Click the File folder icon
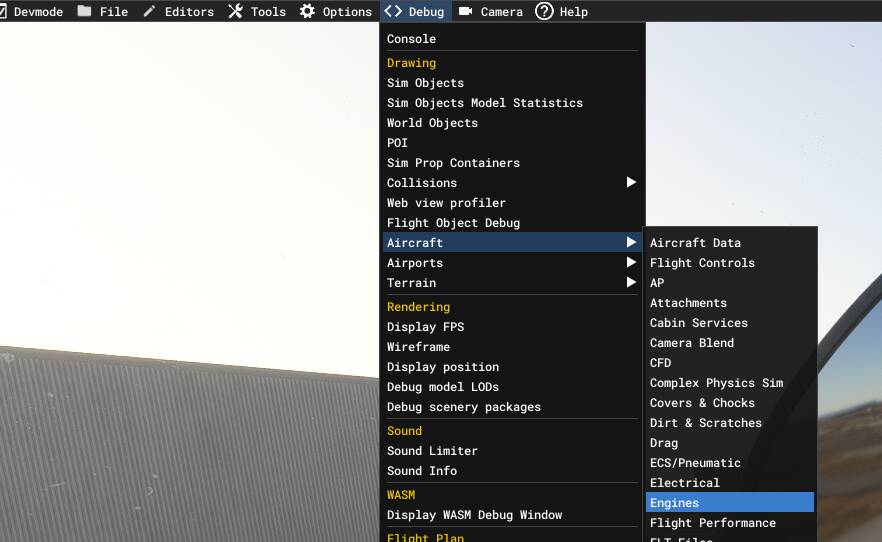This screenshot has width=882, height=542. pyautogui.click(x=85, y=11)
